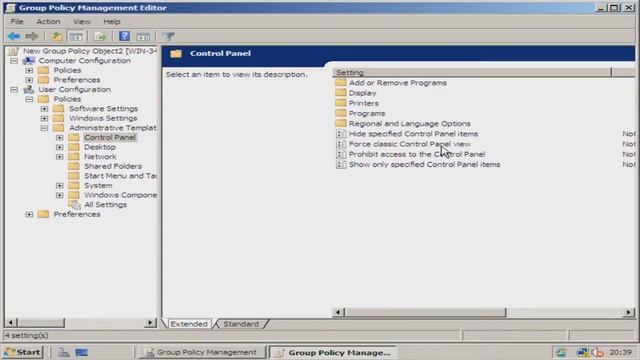Click left arrow of settings list scrollbar
This screenshot has width=640, height=360.
[x=338, y=313]
